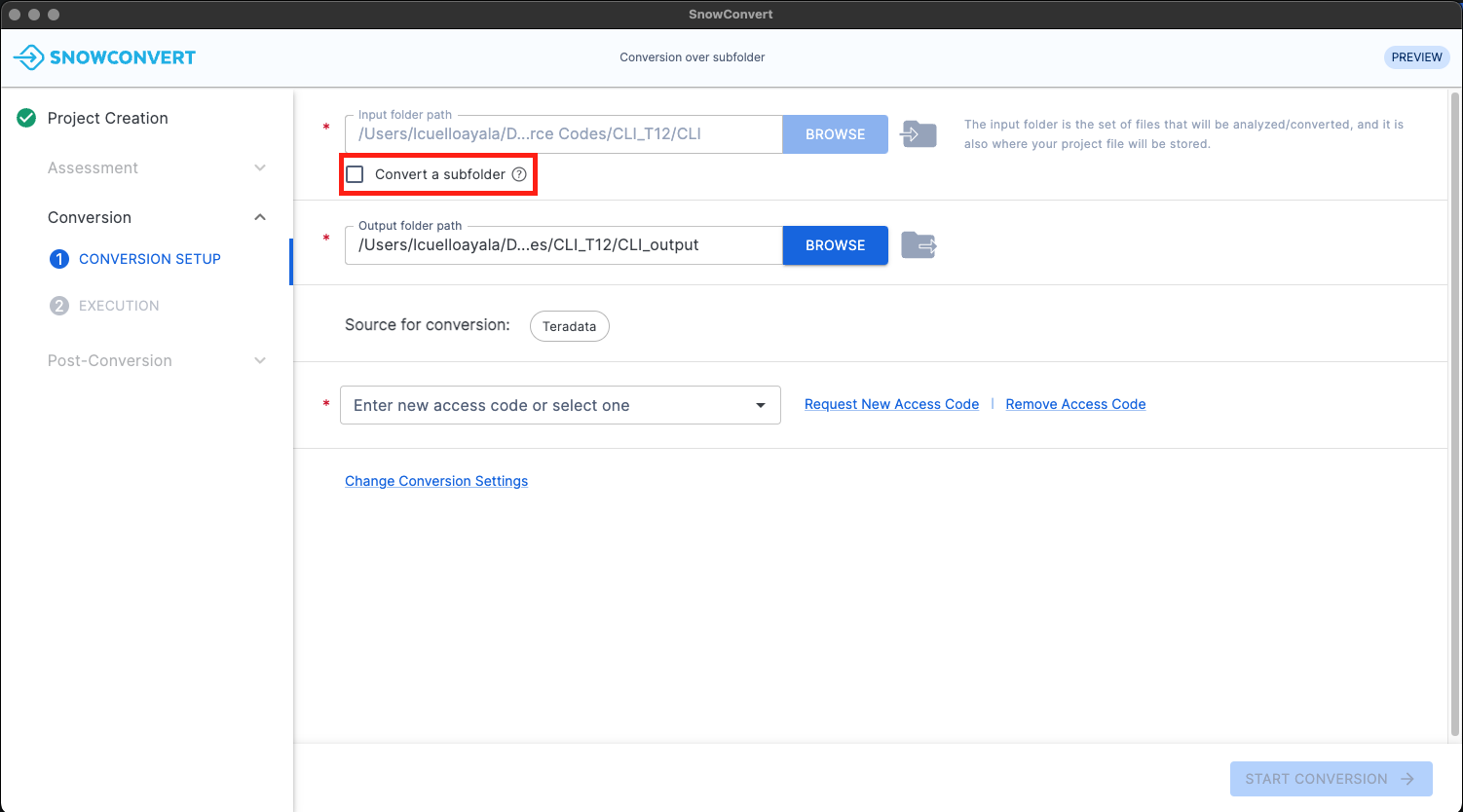This screenshot has height=812, width=1463.
Task: Click BROWSE for the output folder path
Action: tap(835, 245)
